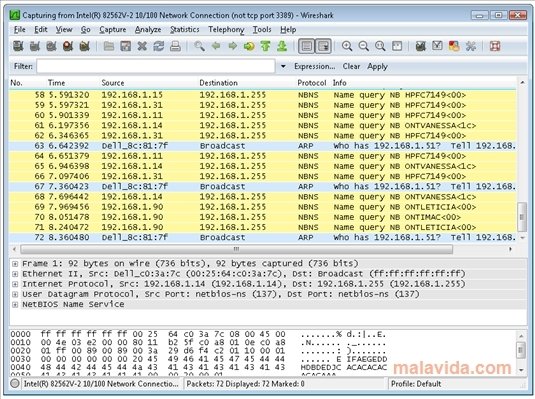Image resolution: width=535 pixels, height=399 pixels.
Task: Find a packet magnifier icon
Action: [199, 46]
